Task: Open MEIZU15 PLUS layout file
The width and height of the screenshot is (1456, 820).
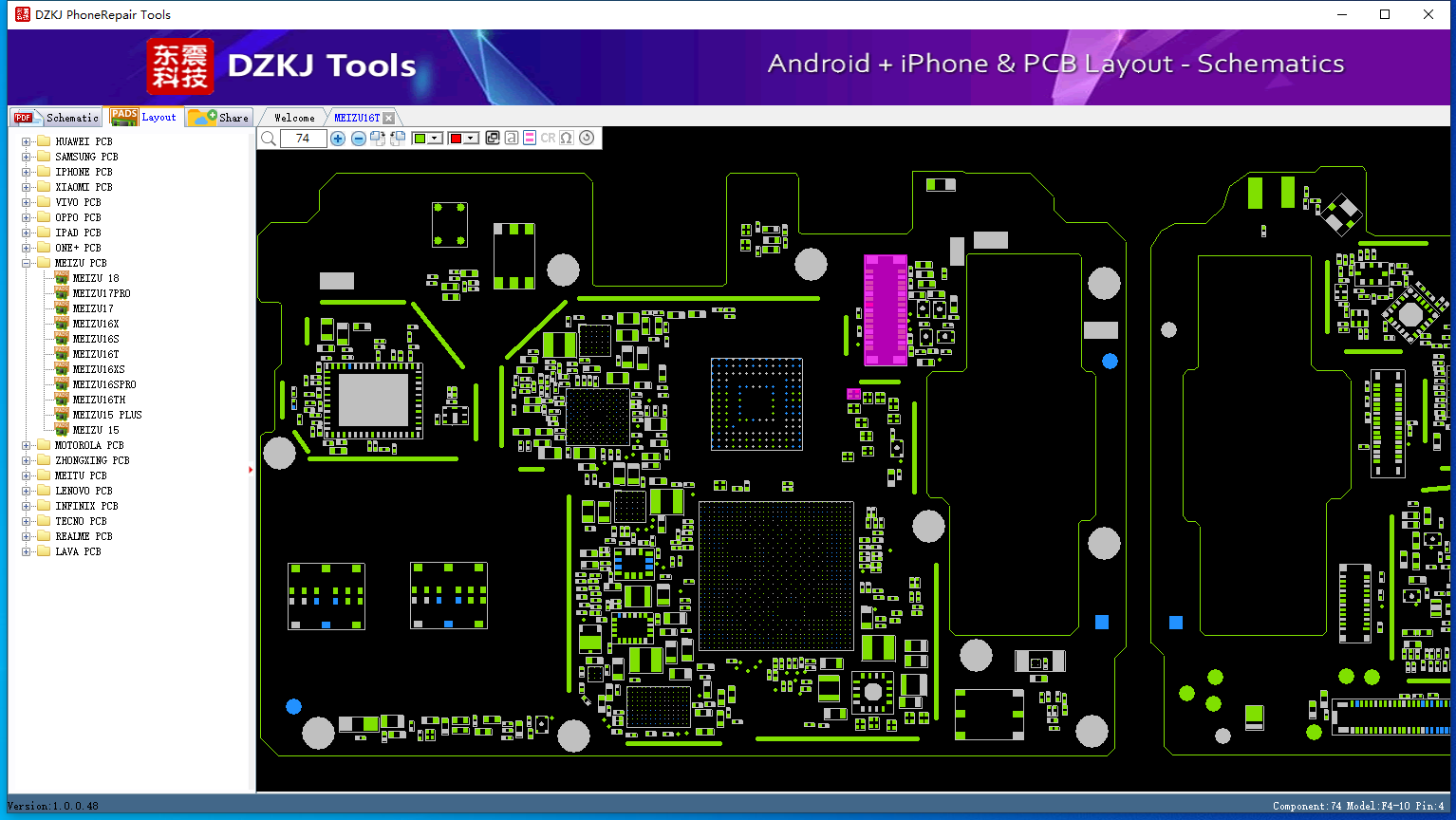Action: (107, 415)
